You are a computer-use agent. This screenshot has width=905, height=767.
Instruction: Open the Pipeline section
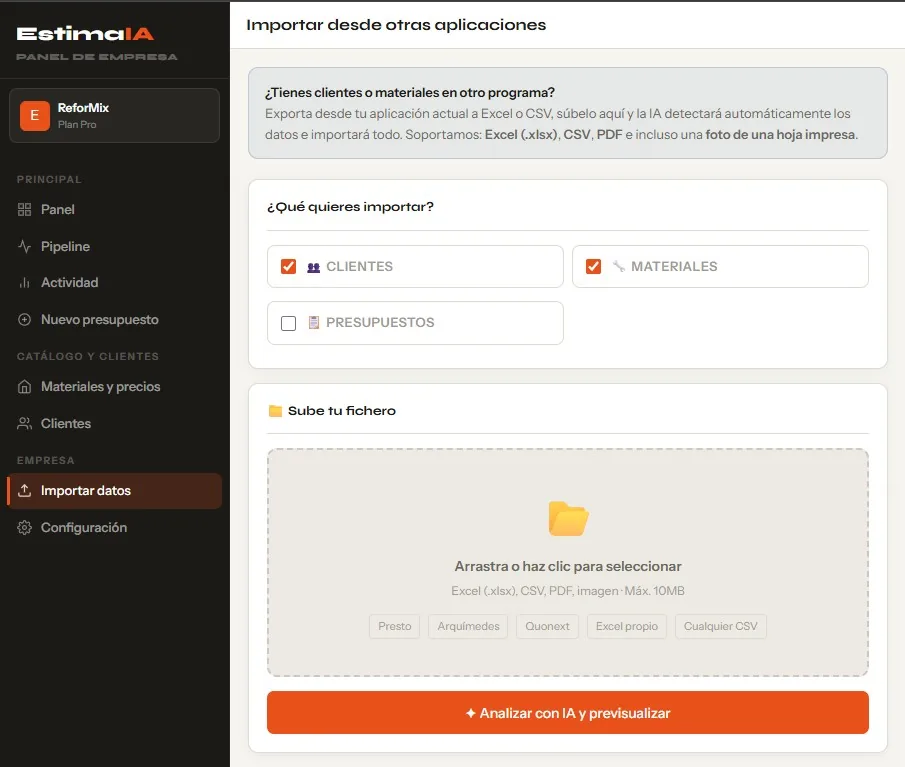coord(114,246)
